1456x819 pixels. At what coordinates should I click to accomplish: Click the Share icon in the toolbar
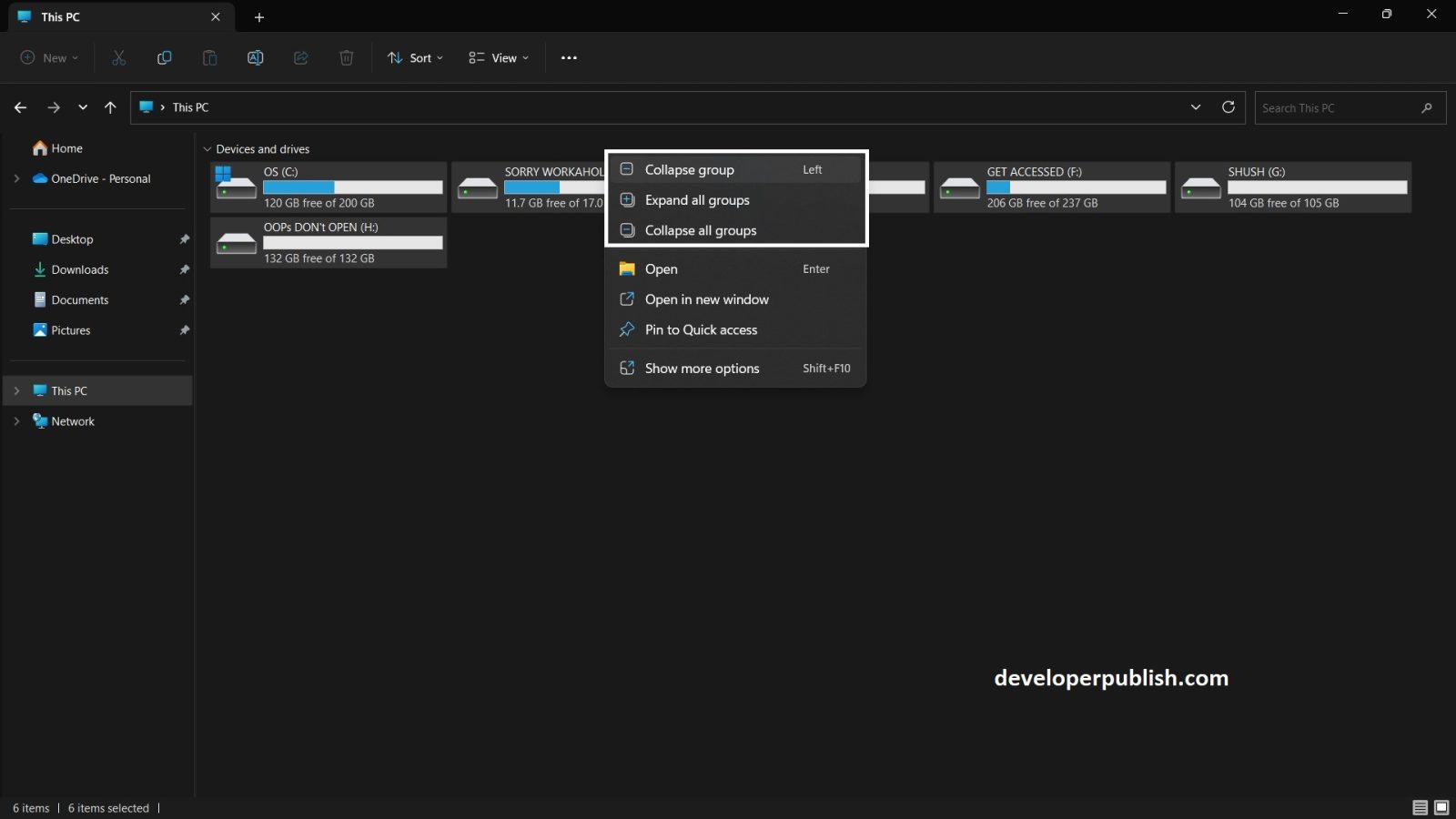300,57
